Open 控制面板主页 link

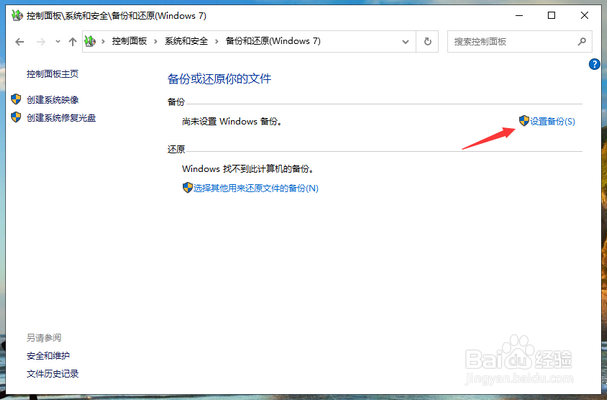[x=52, y=74]
